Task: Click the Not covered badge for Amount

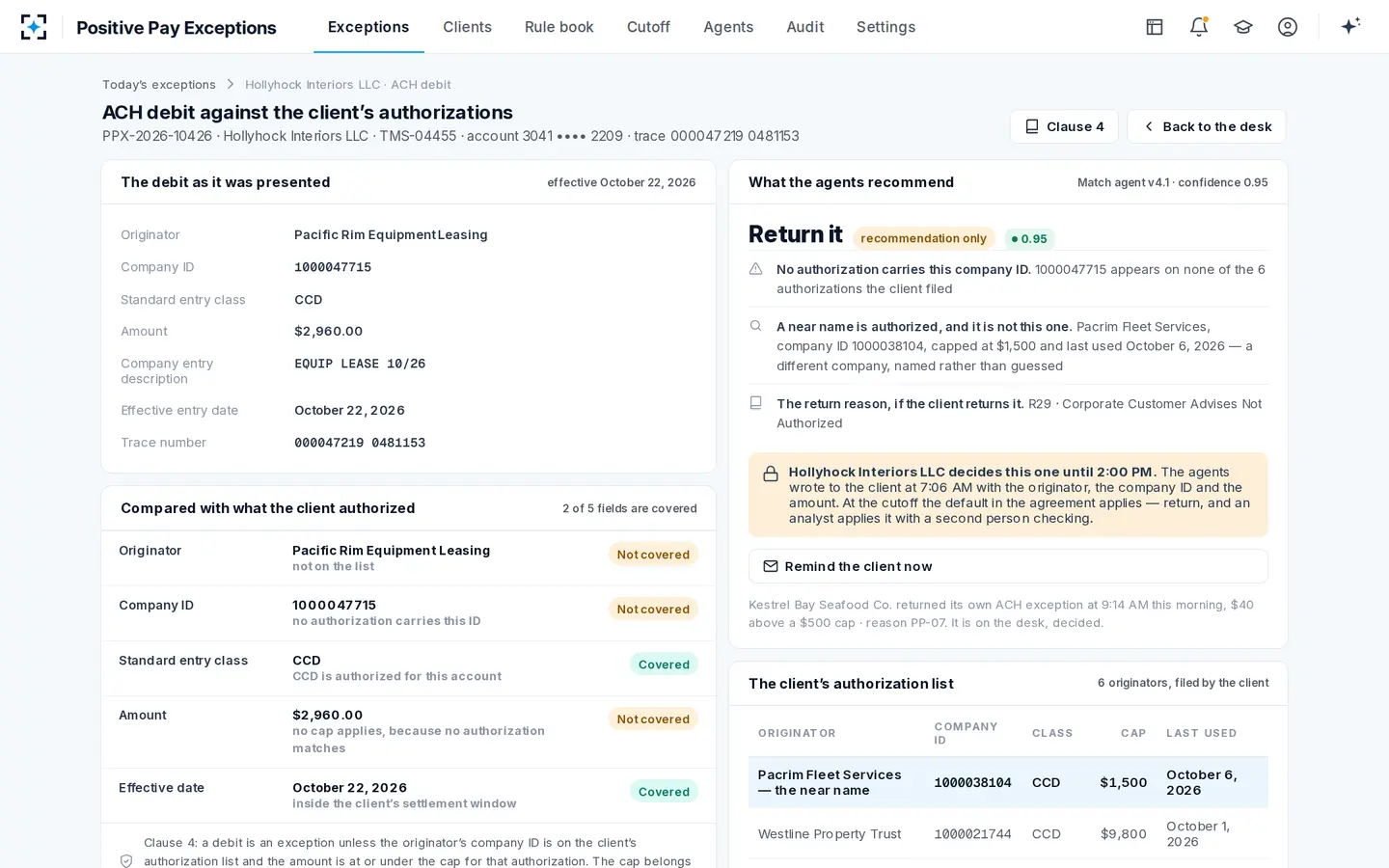Action: pyautogui.click(x=653, y=719)
